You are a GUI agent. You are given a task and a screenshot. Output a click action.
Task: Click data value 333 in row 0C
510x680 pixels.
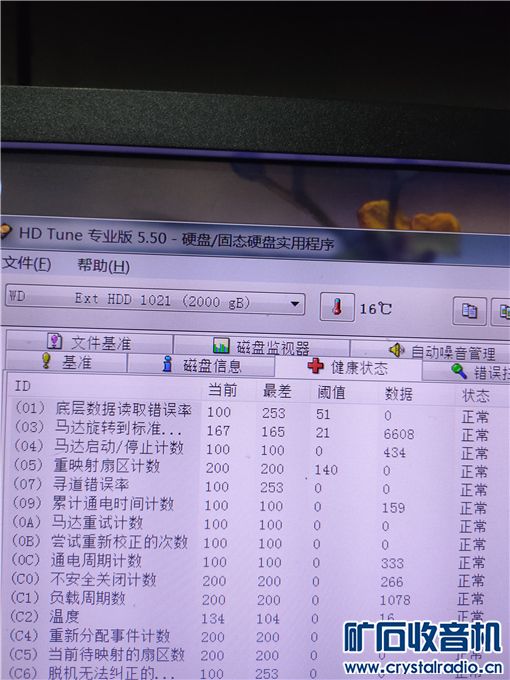click(392, 563)
